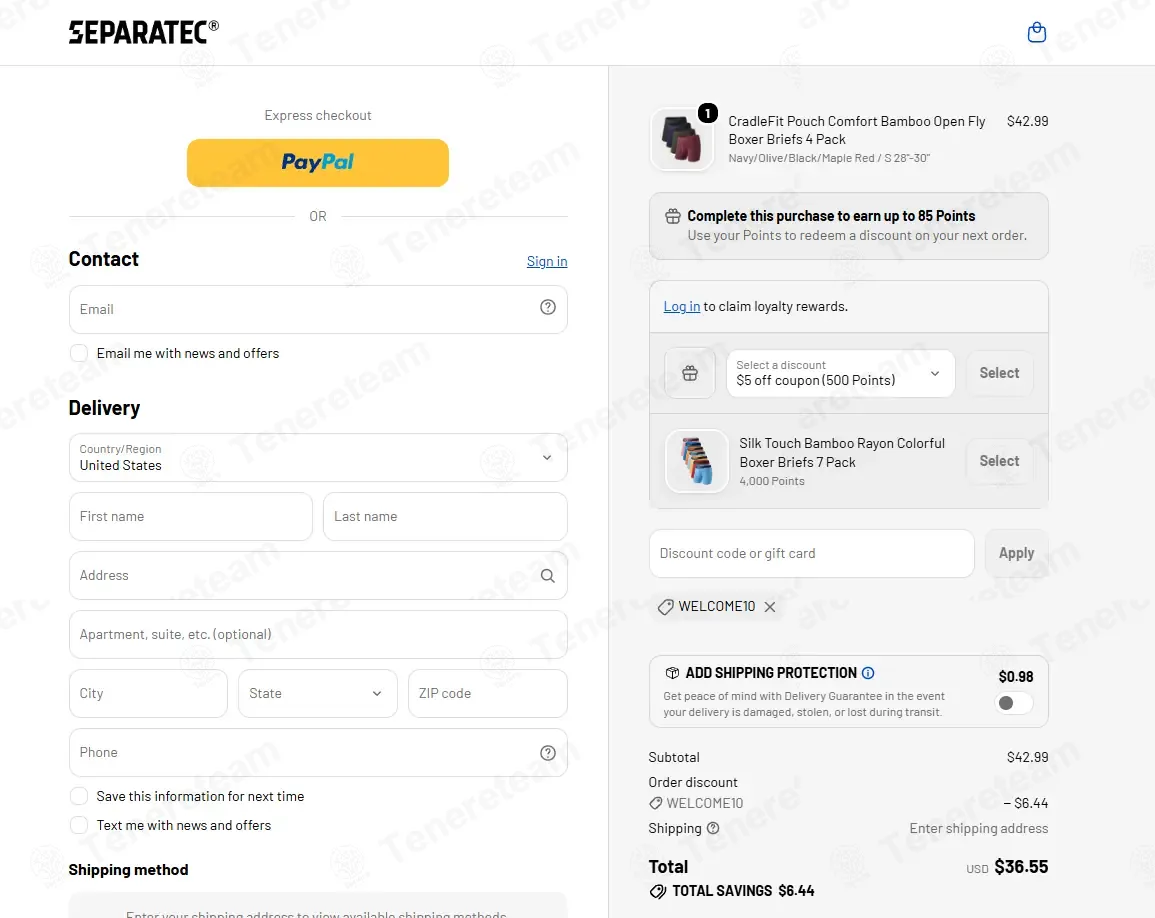Click the Shipping help question icon
The image size is (1155, 918).
[712, 828]
